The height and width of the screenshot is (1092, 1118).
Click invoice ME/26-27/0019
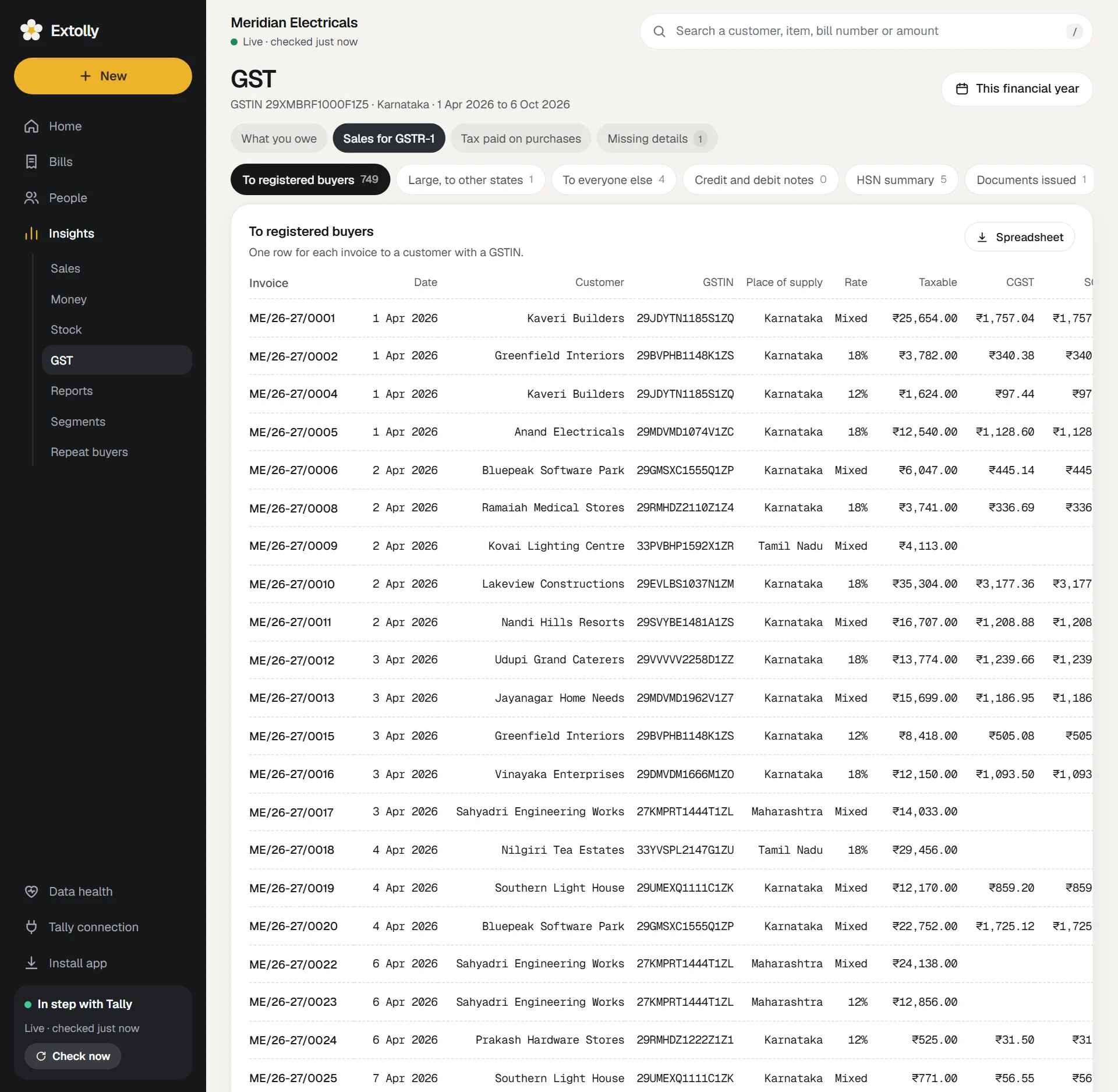click(291, 888)
